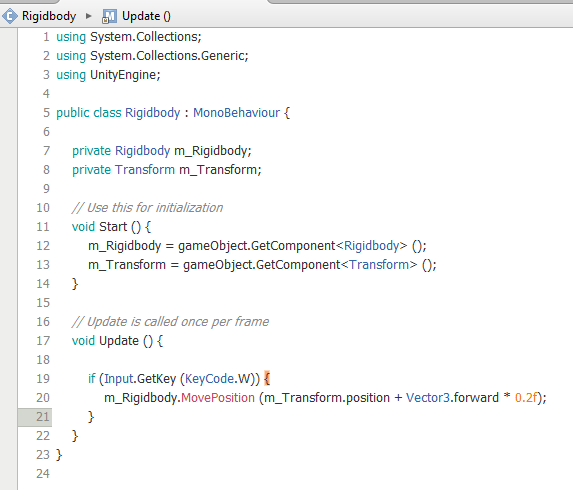The image size is (573, 490).
Task: Click the comment 'Use this for initialization'
Action: 147,208
